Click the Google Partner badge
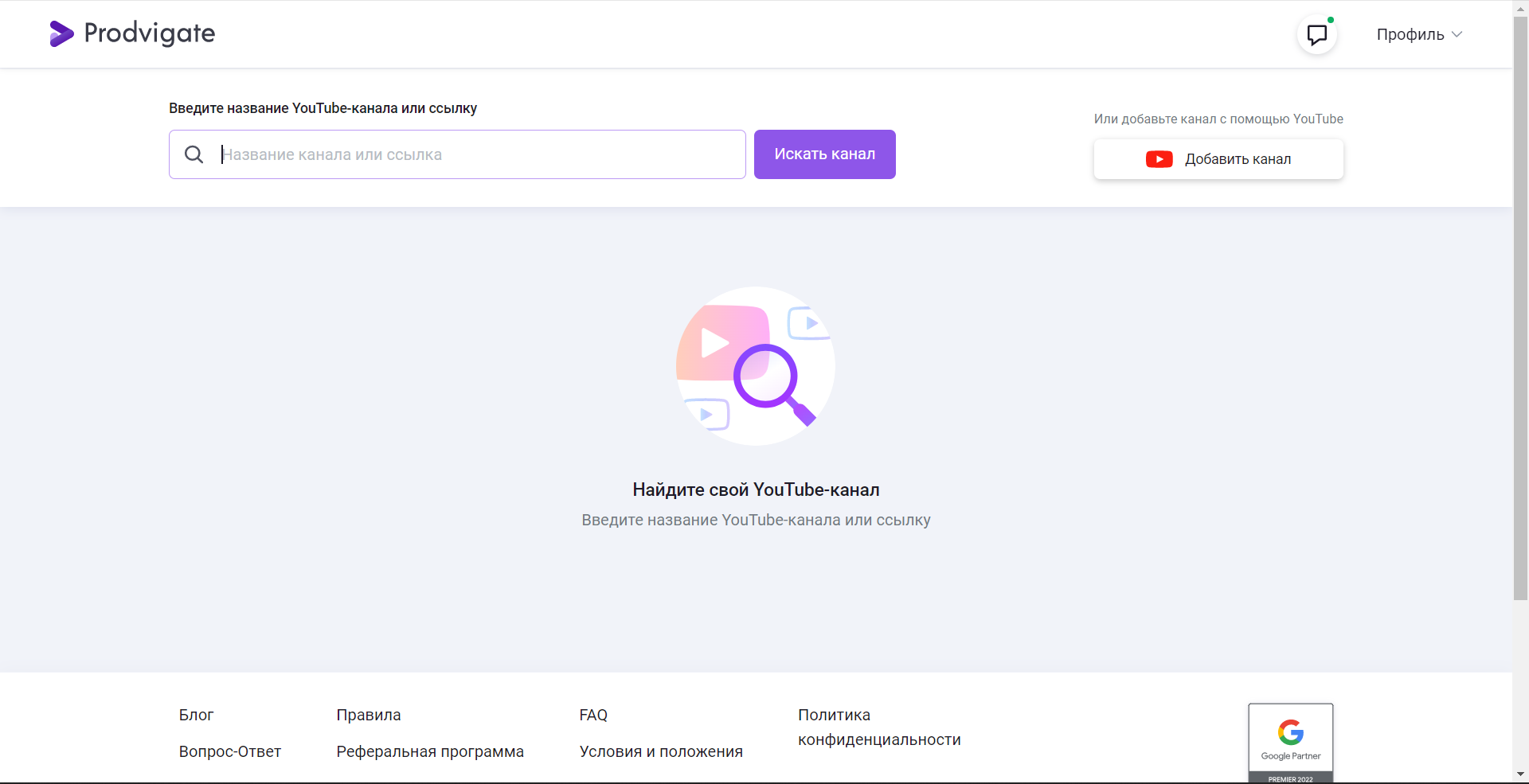 1291,743
